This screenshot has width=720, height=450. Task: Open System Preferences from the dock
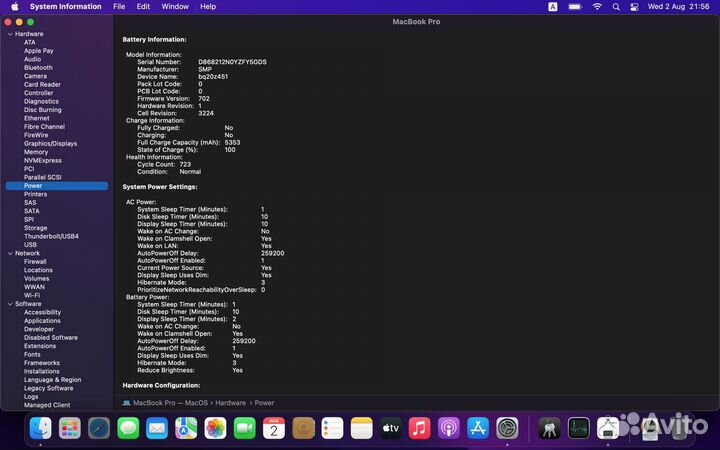click(507, 428)
